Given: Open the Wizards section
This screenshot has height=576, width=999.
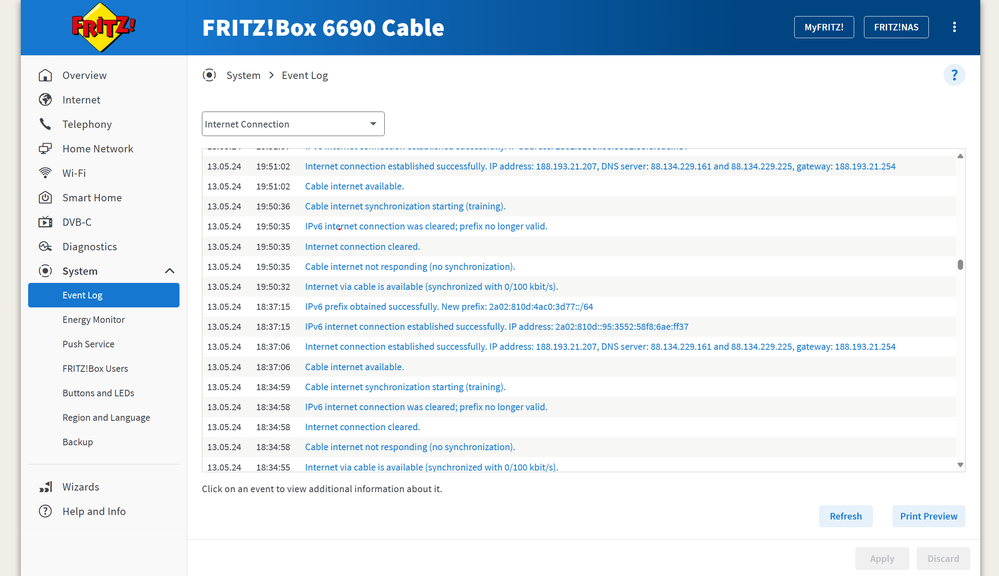Looking at the screenshot, I should [80, 487].
